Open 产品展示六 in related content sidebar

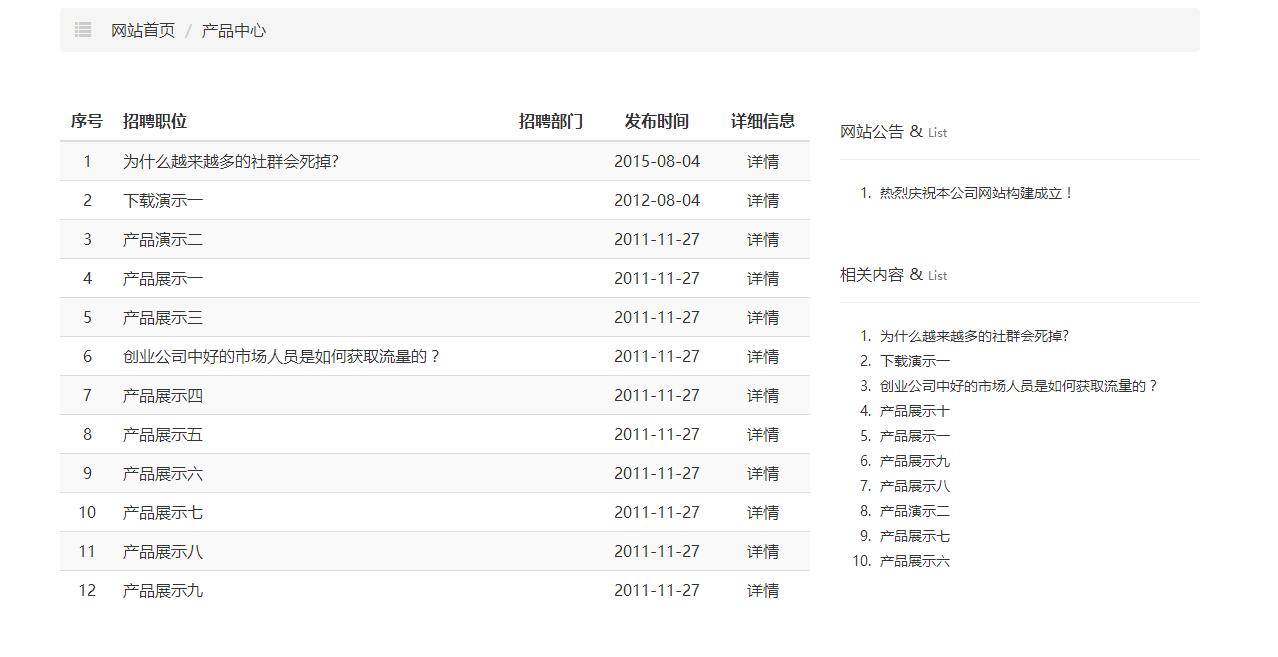(914, 561)
